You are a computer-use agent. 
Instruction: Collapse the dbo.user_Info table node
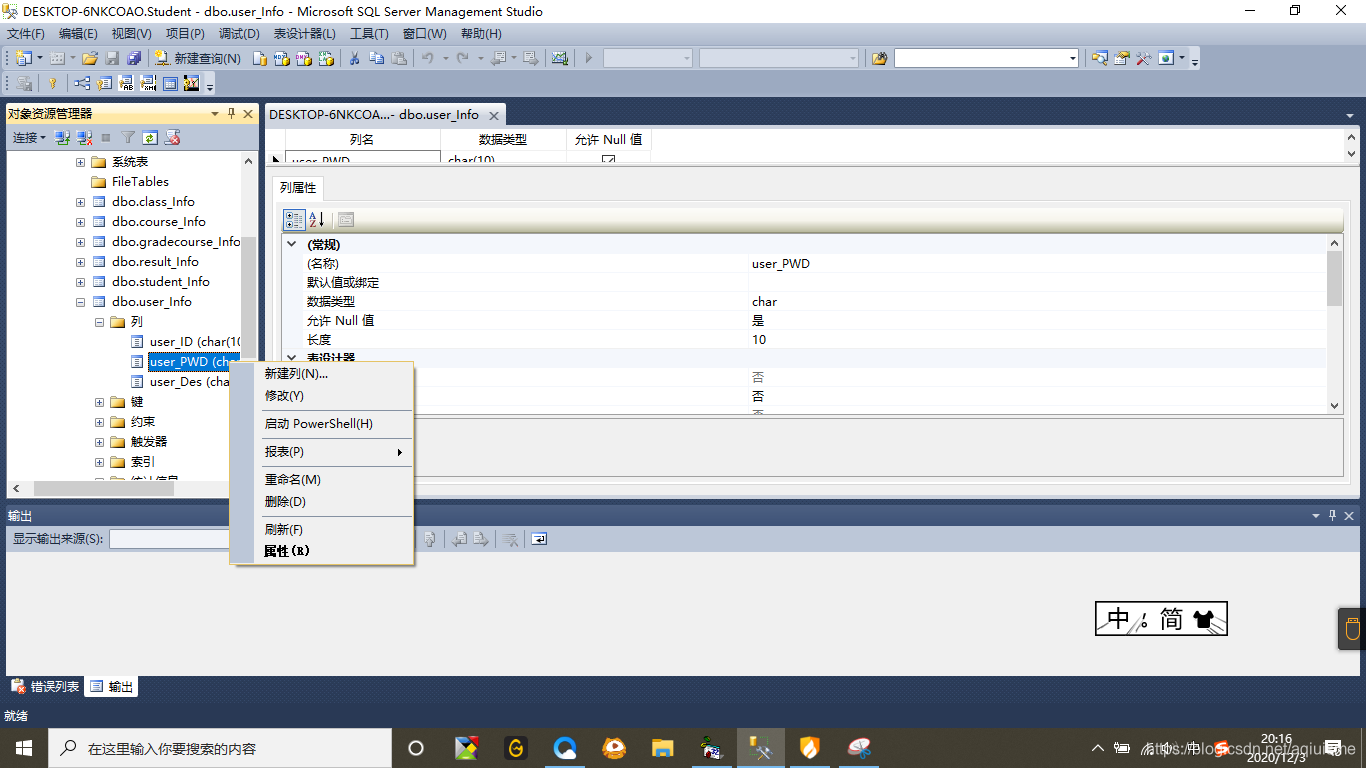tap(81, 302)
